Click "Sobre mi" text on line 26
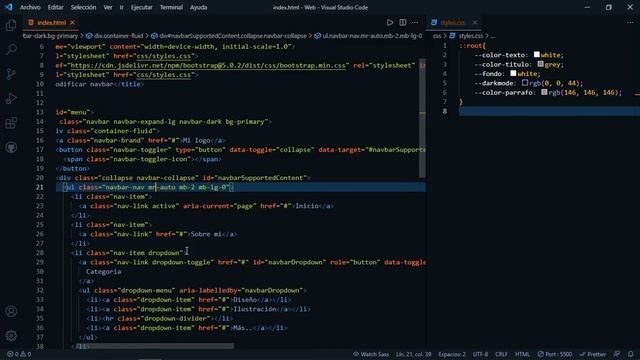The height and width of the screenshot is (360, 640). (206, 234)
